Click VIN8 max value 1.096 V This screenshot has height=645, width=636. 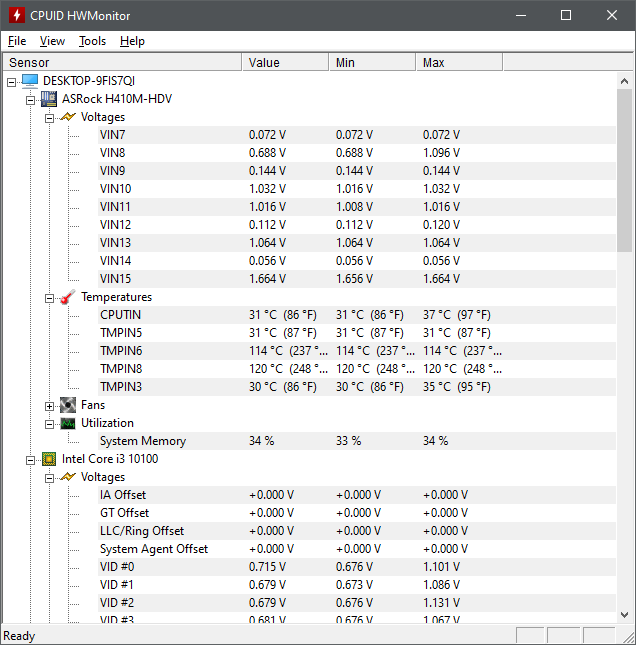pos(441,153)
